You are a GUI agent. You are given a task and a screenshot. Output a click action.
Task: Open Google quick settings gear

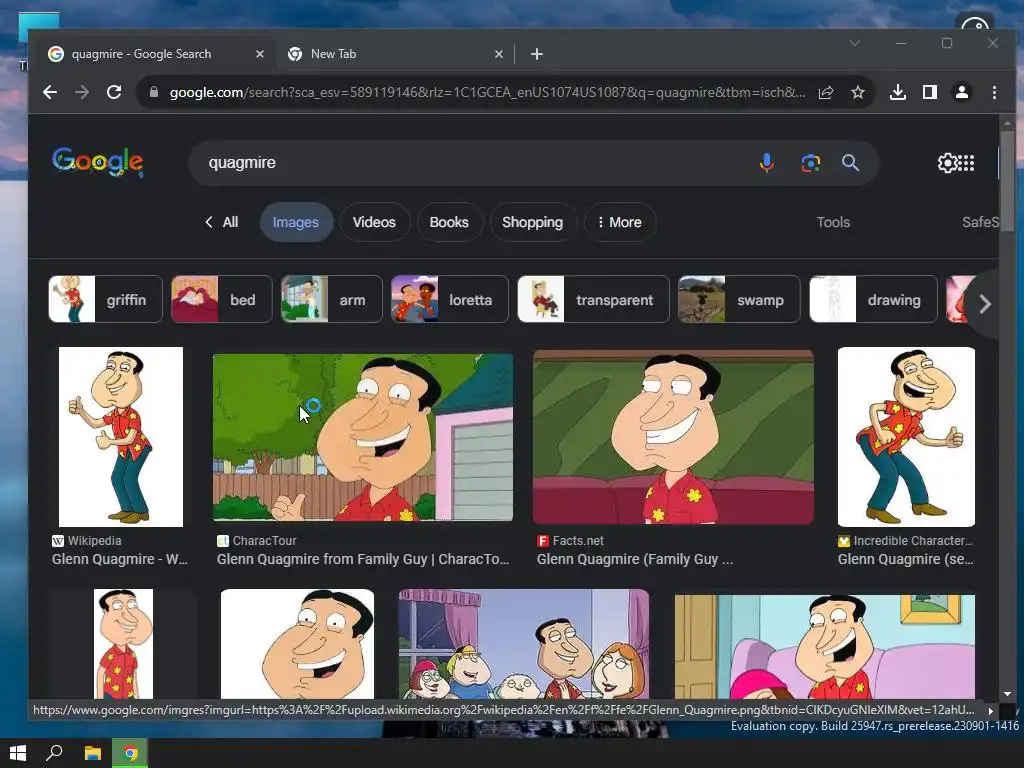click(946, 163)
